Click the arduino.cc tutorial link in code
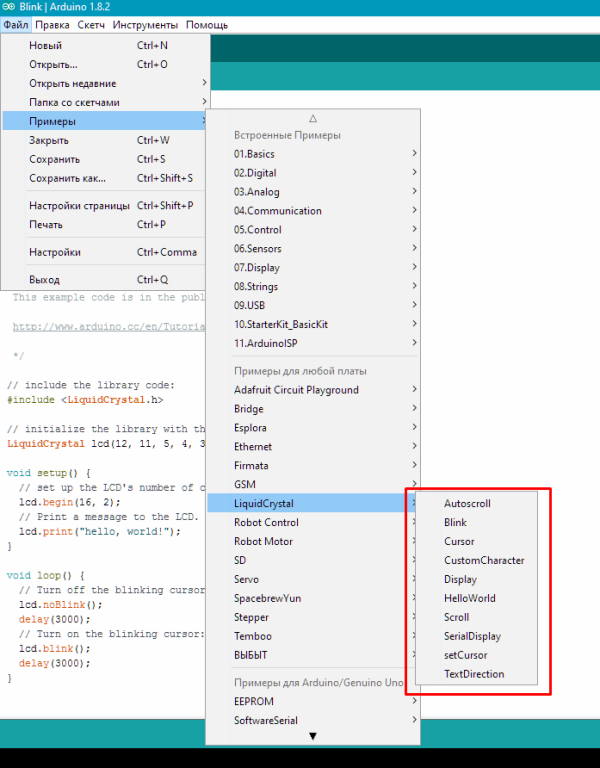Screen dimensions: 600x768 109,327
